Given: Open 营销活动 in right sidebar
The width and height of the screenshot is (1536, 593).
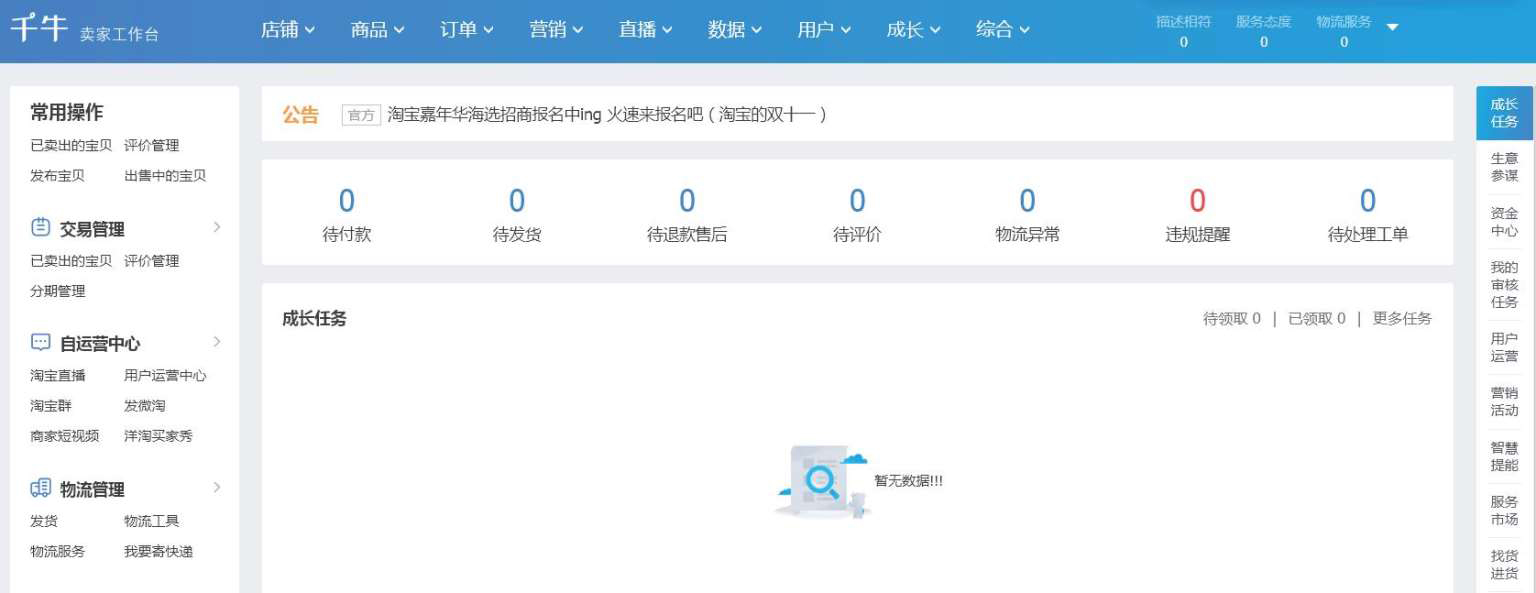Looking at the screenshot, I should tap(1504, 401).
